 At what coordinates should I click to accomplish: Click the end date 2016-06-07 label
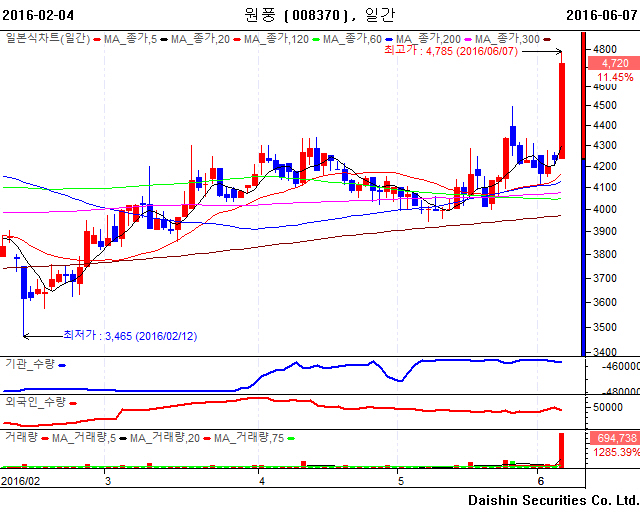click(602, 15)
